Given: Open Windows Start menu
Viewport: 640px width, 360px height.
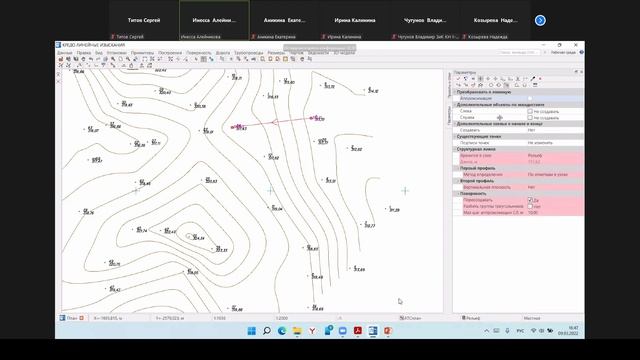Looking at the screenshot, I should (252, 331).
